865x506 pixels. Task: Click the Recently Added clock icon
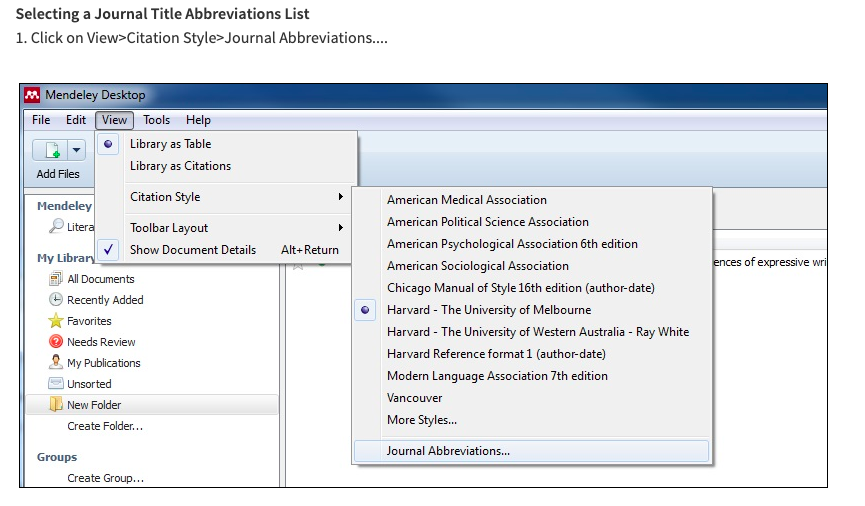[56, 300]
